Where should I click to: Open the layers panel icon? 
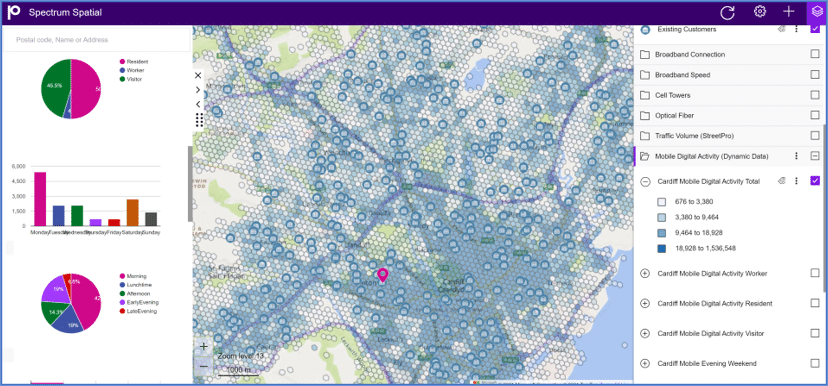pyautogui.click(x=817, y=12)
